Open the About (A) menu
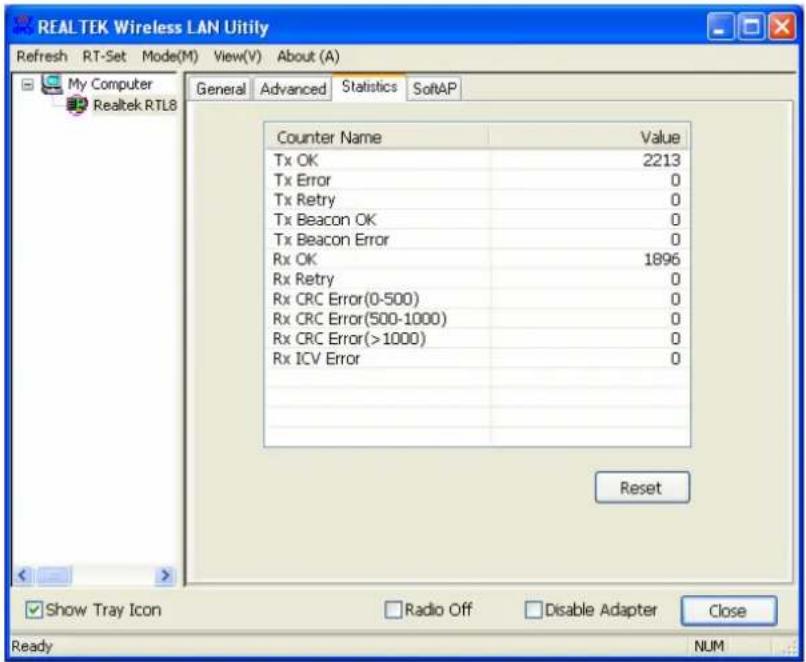 (308, 56)
